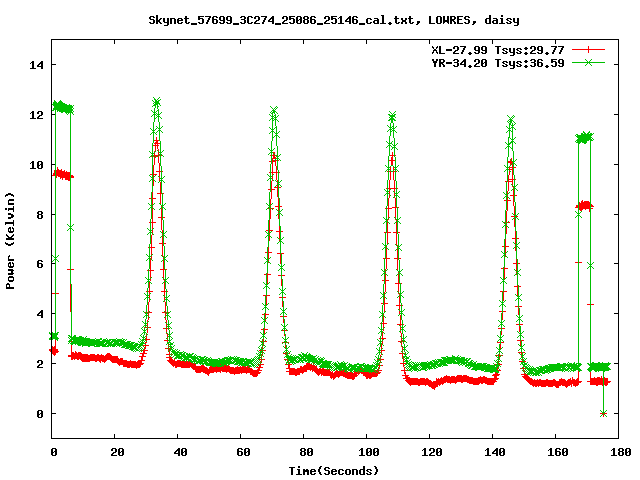Viewport: 640px width, 480px height.
Task: Click the data point at zero Kelvin near 175 seconds
Action: [603, 413]
